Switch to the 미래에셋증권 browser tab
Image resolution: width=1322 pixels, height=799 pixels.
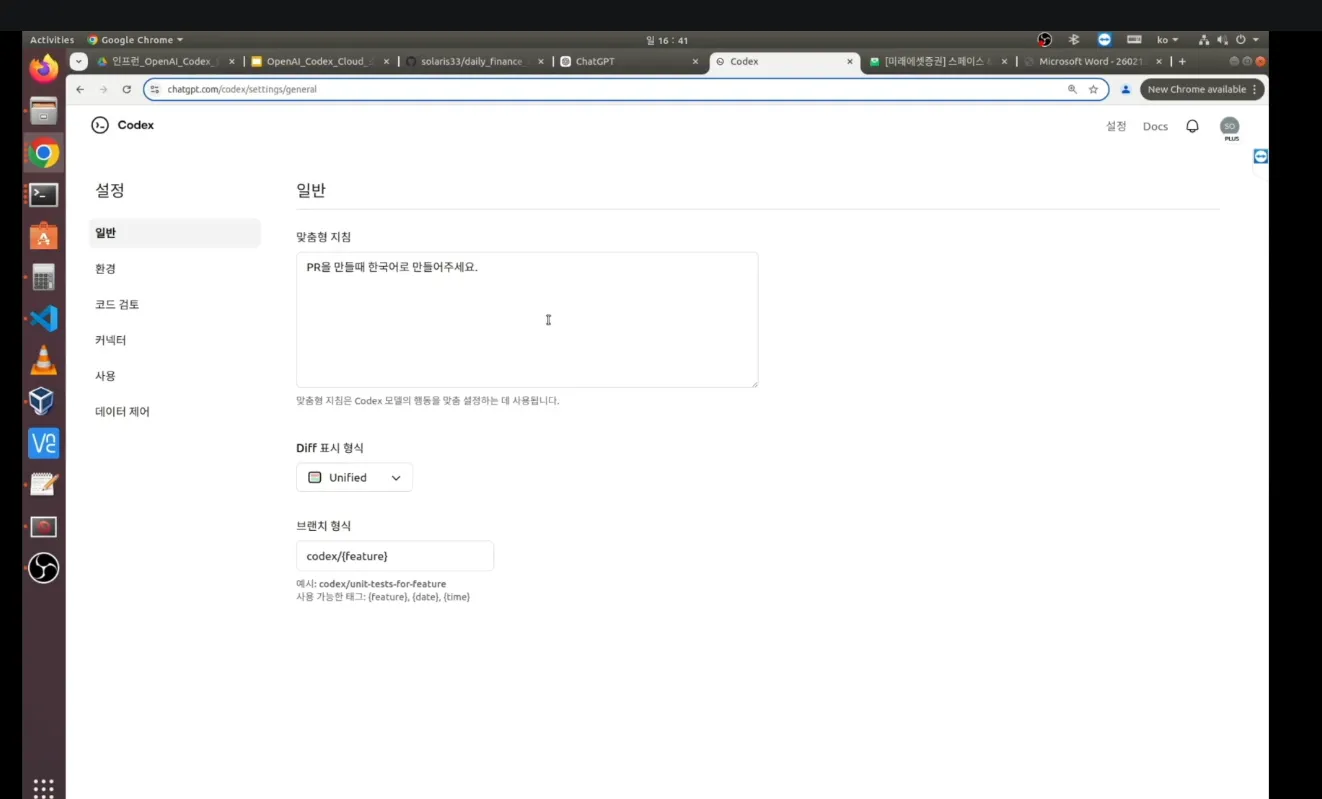(x=937, y=61)
